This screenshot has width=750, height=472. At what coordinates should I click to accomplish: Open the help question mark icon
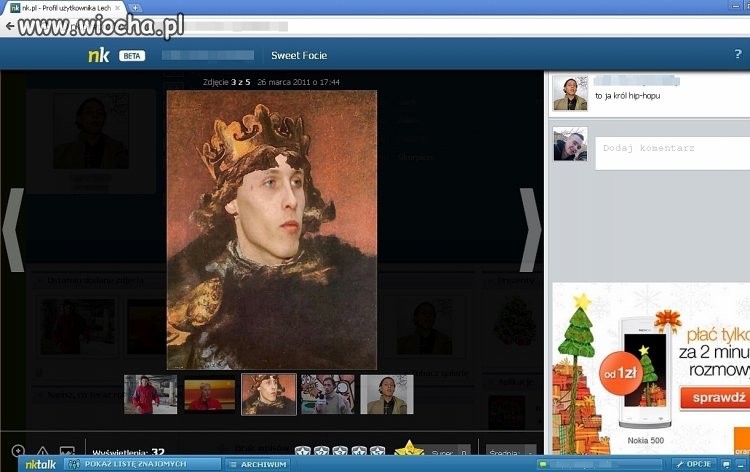(738, 54)
